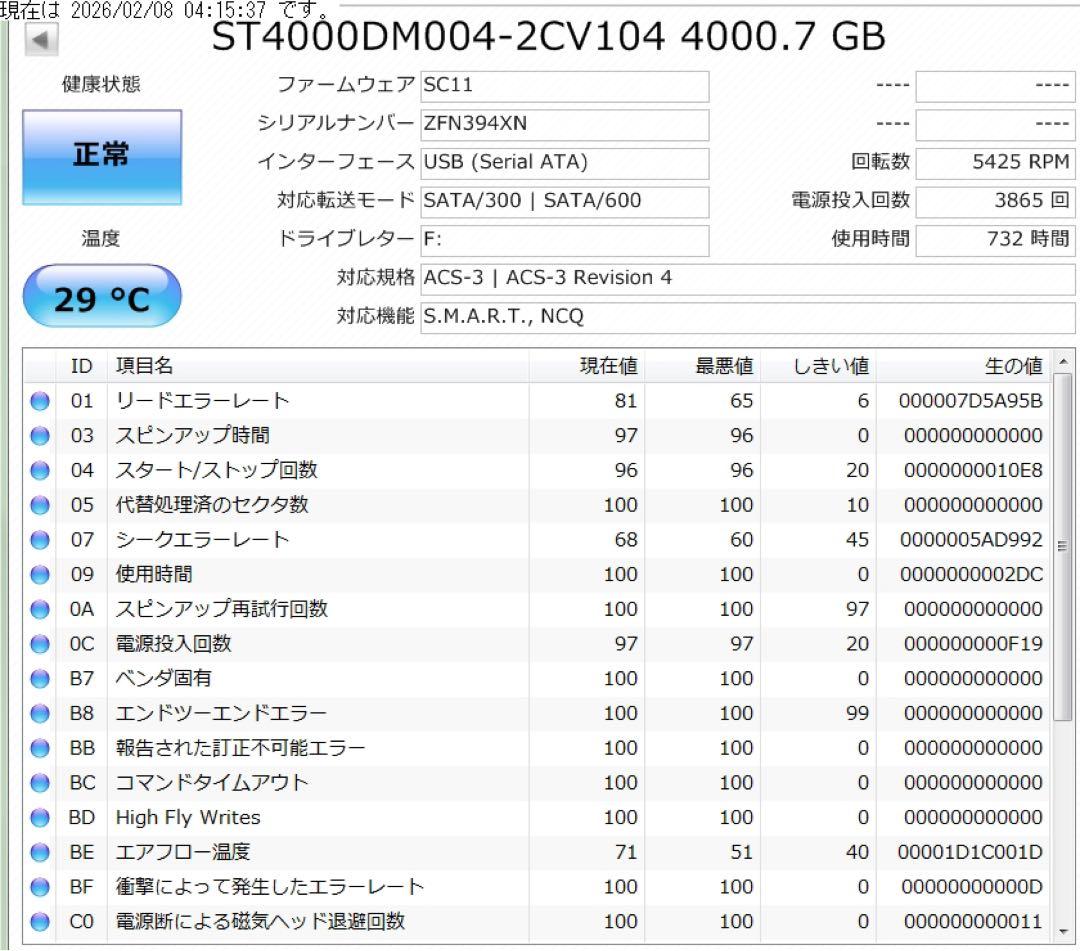Click the indicator for 電源断による磁気ヘッド退避回数
This screenshot has width=1080, height=951.
(x=39, y=921)
